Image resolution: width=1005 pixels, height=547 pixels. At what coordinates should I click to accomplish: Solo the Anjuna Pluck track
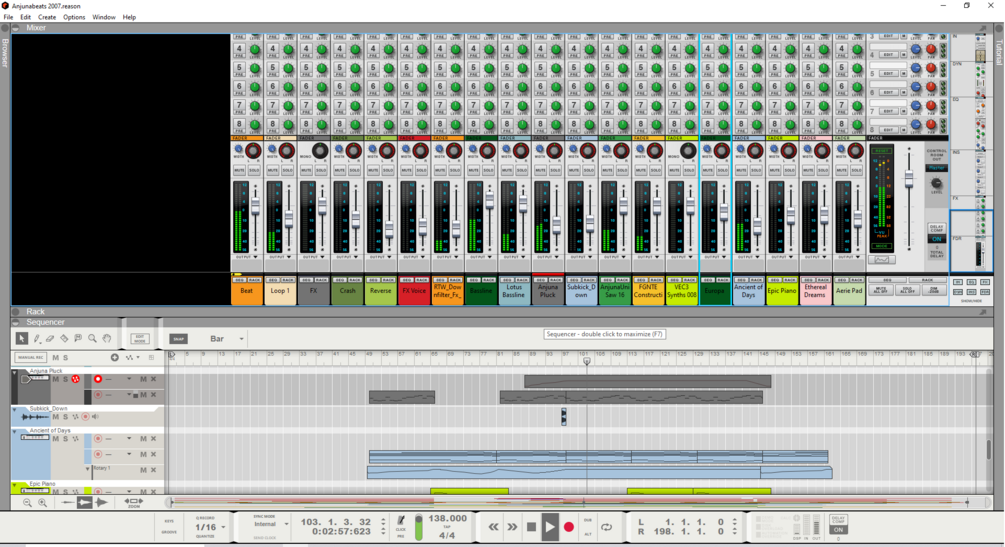click(65, 379)
